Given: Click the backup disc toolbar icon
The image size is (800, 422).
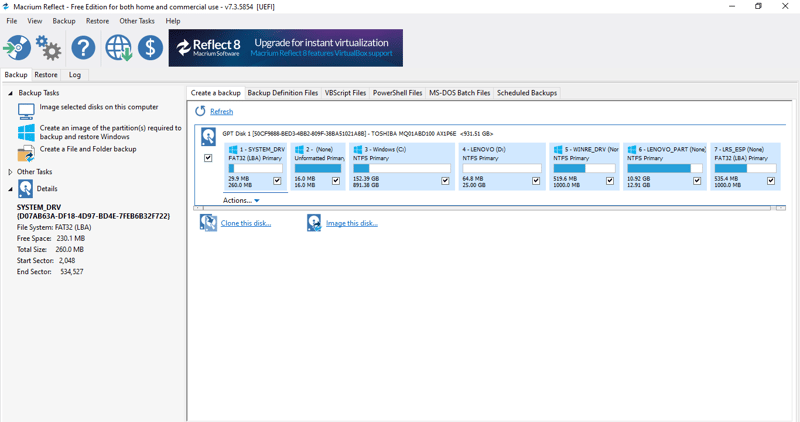Looking at the screenshot, I should click(x=17, y=47).
